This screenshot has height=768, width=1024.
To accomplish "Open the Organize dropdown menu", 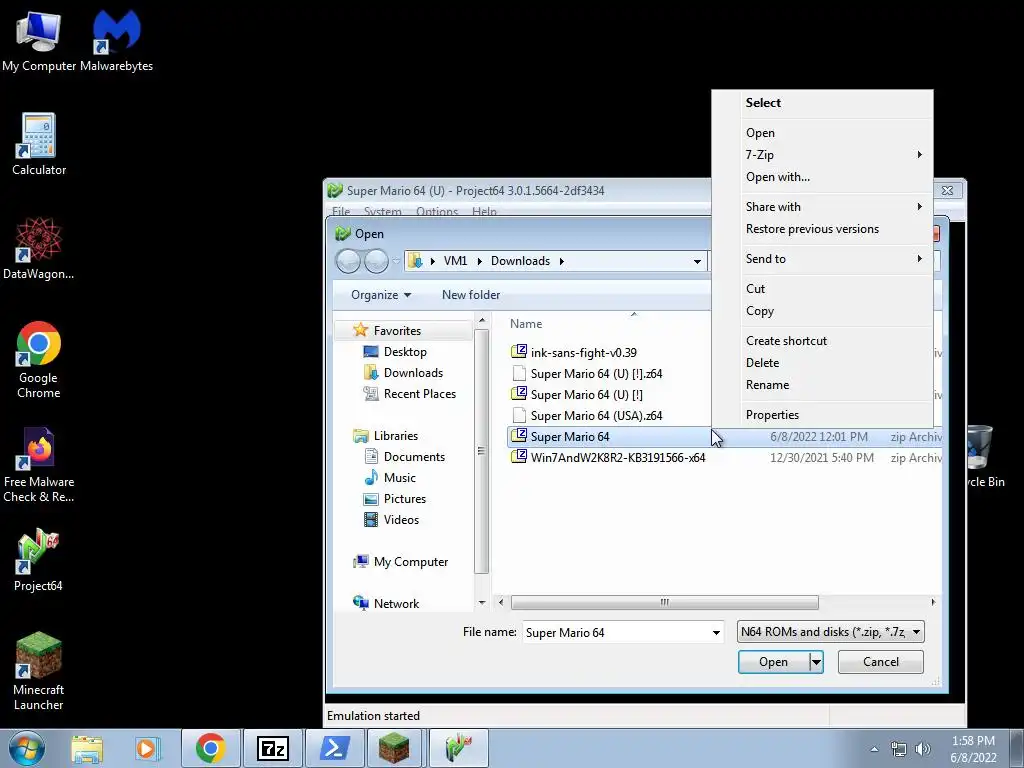I will tap(381, 295).
